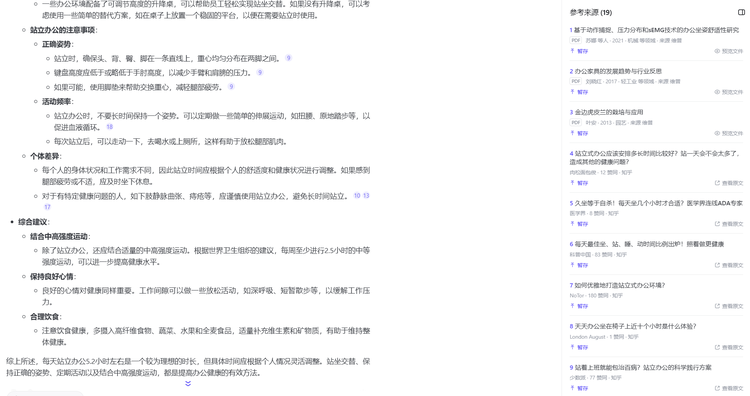750x396 pixels.
Task: Open 查看原文 for source 4
Action: pyautogui.click(x=729, y=183)
